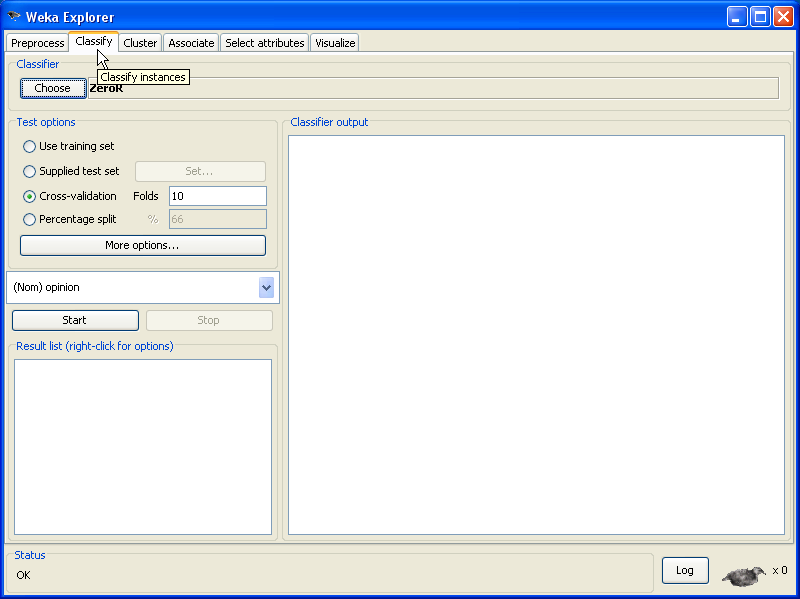Click the Weka Explorer title bar icon

coord(14,16)
